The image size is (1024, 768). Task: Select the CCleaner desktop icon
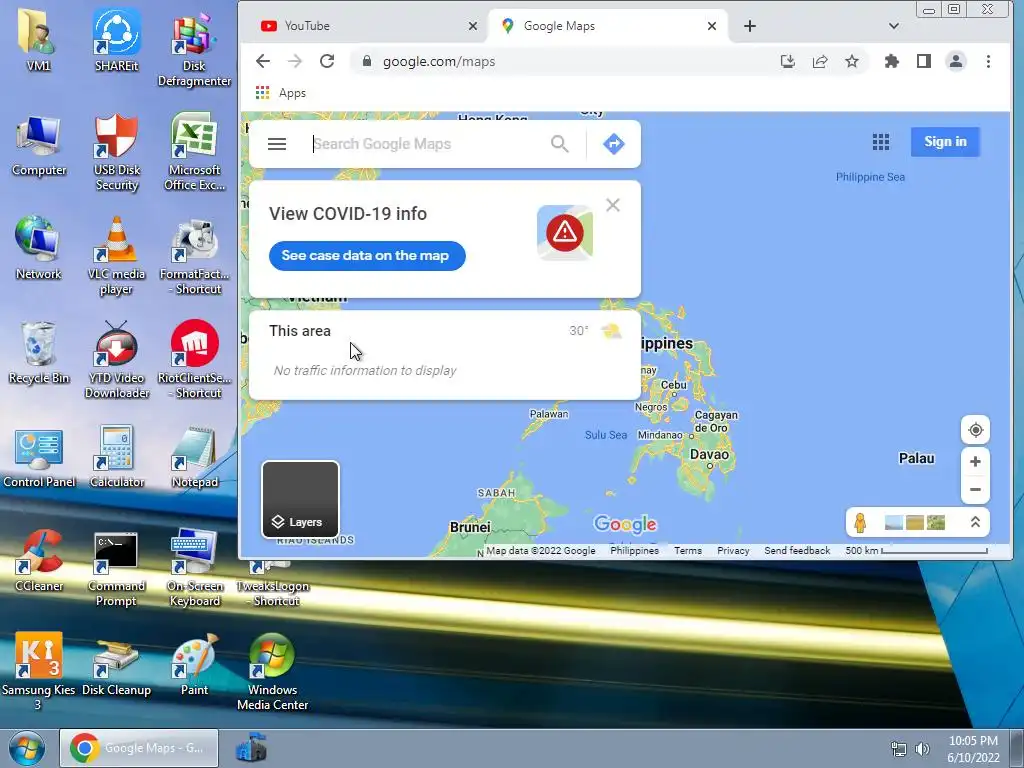click(x=39, y=560)
